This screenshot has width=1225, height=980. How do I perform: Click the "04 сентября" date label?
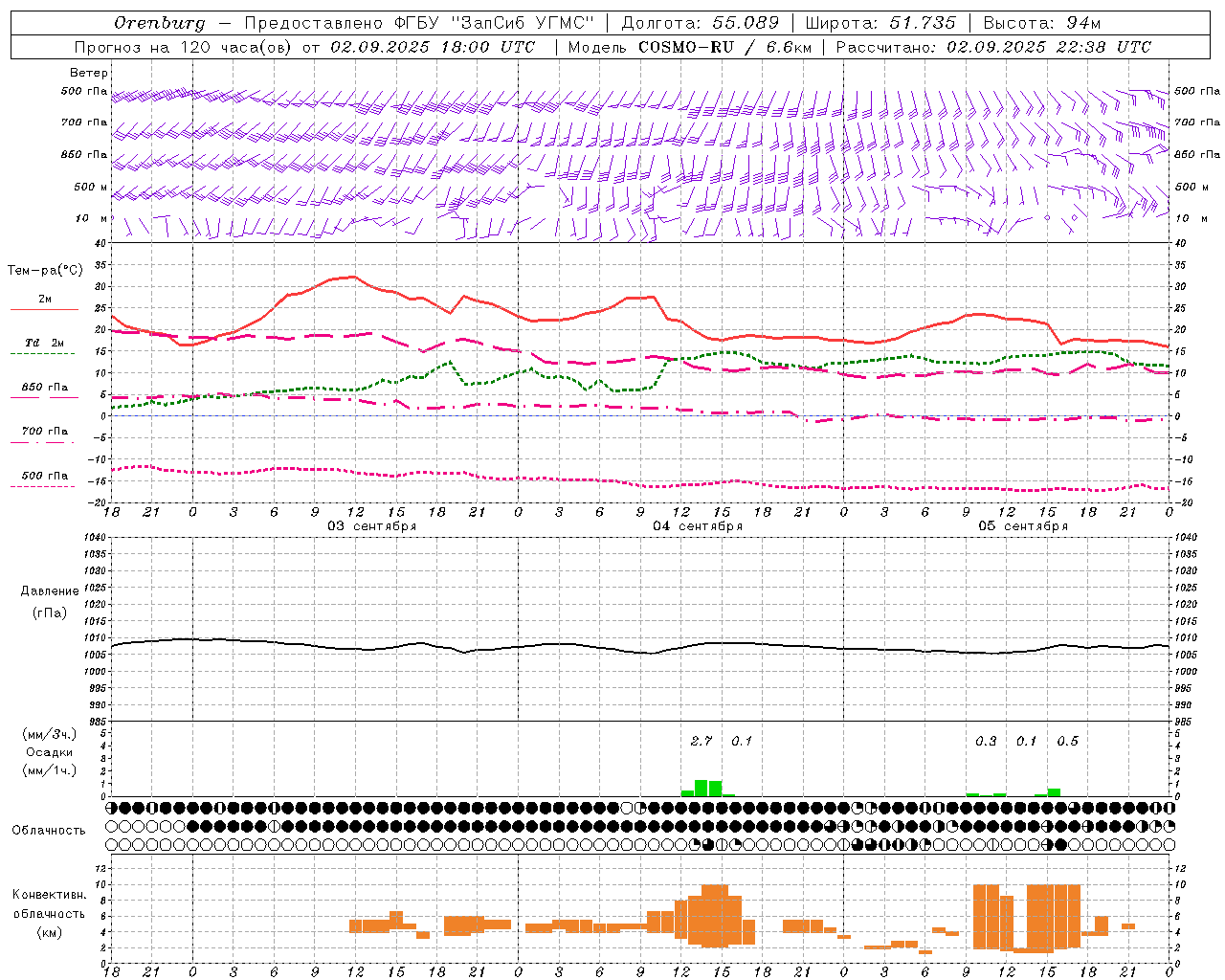(x=698, y=525)
